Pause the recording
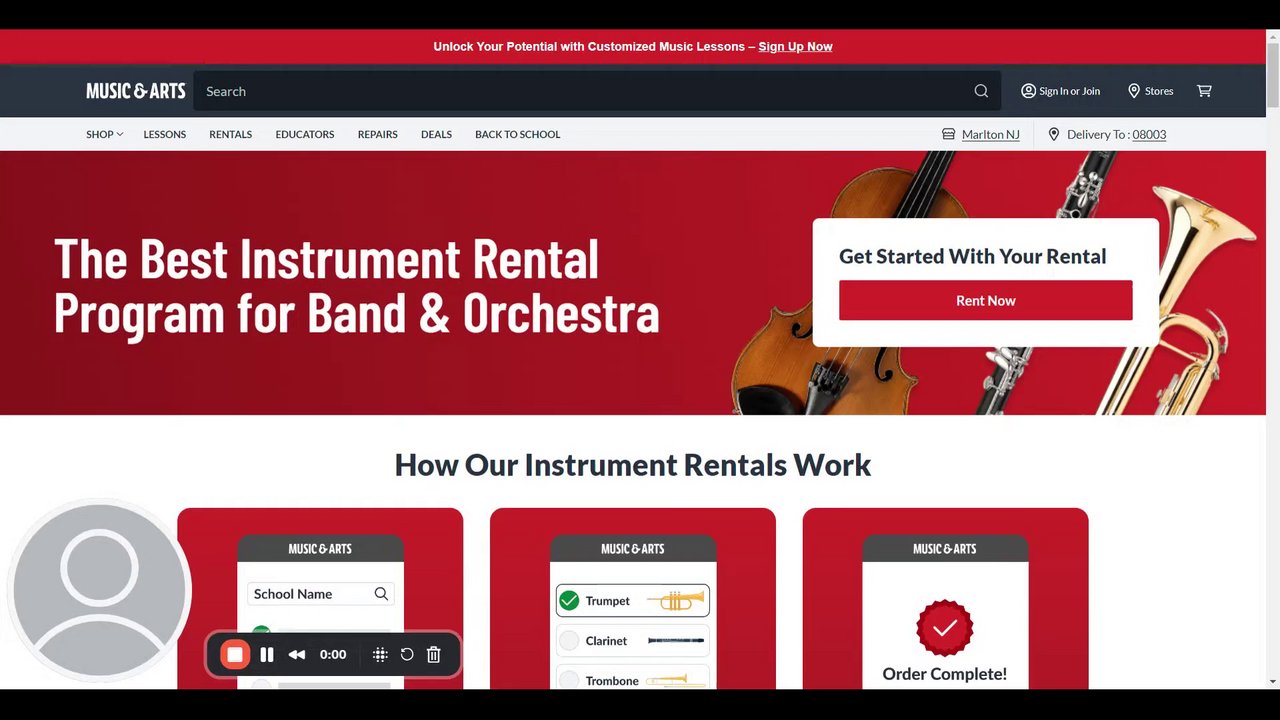The image size is (1280, 720). click(x=267, y=655)
